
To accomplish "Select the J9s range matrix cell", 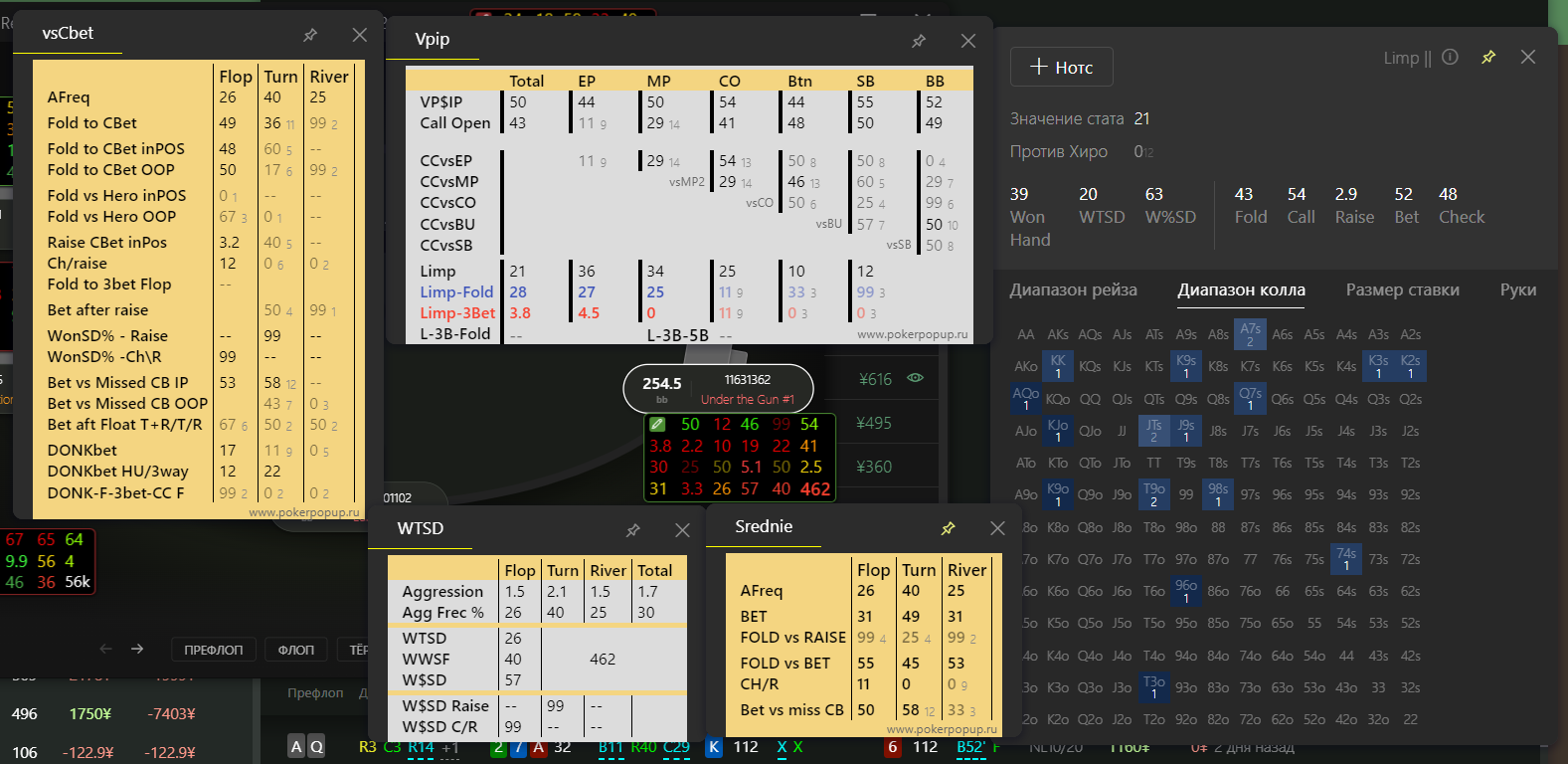I will [1186, 430].
